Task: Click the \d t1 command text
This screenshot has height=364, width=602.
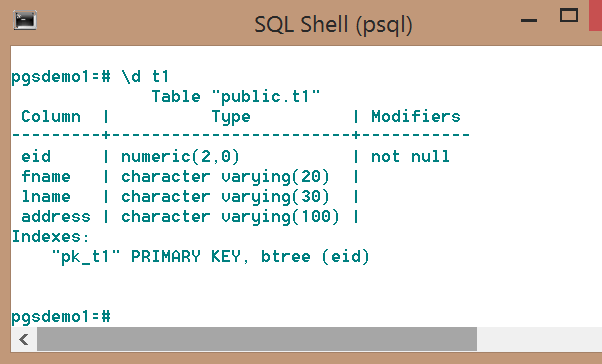Action: point(145,77)
